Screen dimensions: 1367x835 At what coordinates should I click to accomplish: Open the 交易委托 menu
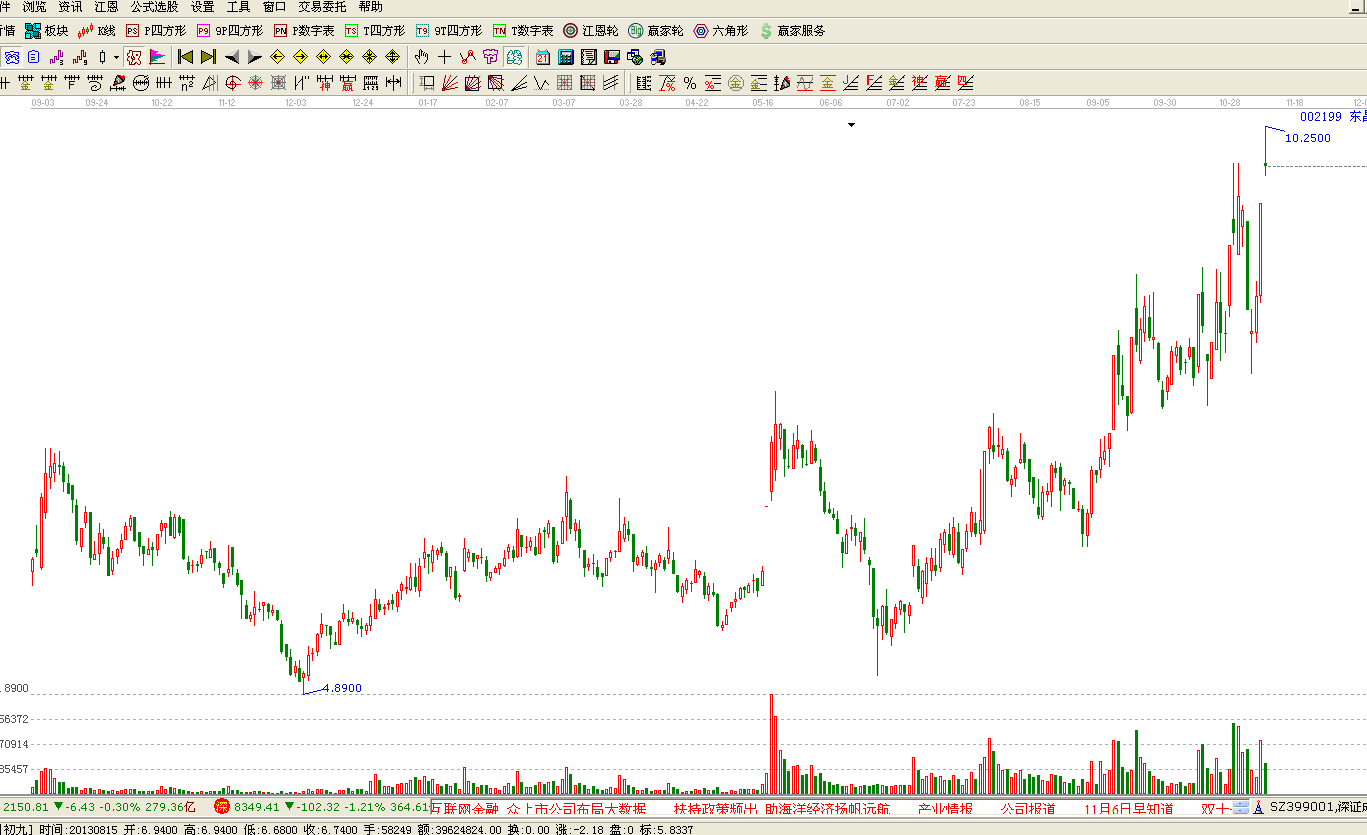point(322,7)
